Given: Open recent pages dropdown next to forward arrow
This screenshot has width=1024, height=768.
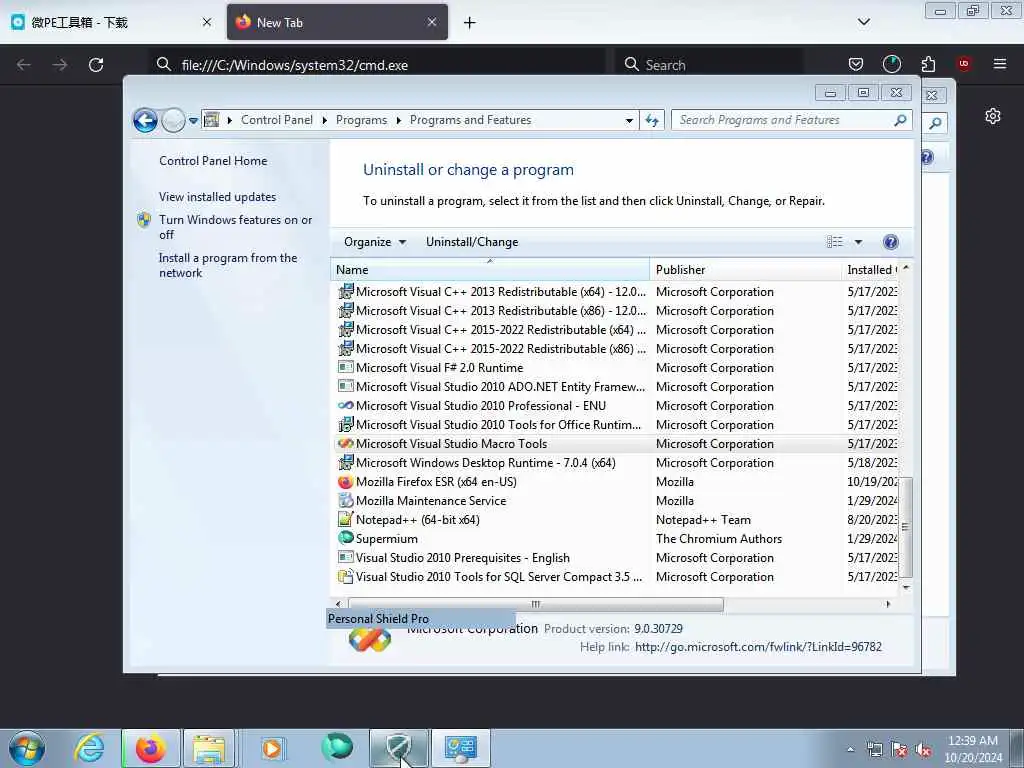Looking at the screenshot, I should click(193, 121).
